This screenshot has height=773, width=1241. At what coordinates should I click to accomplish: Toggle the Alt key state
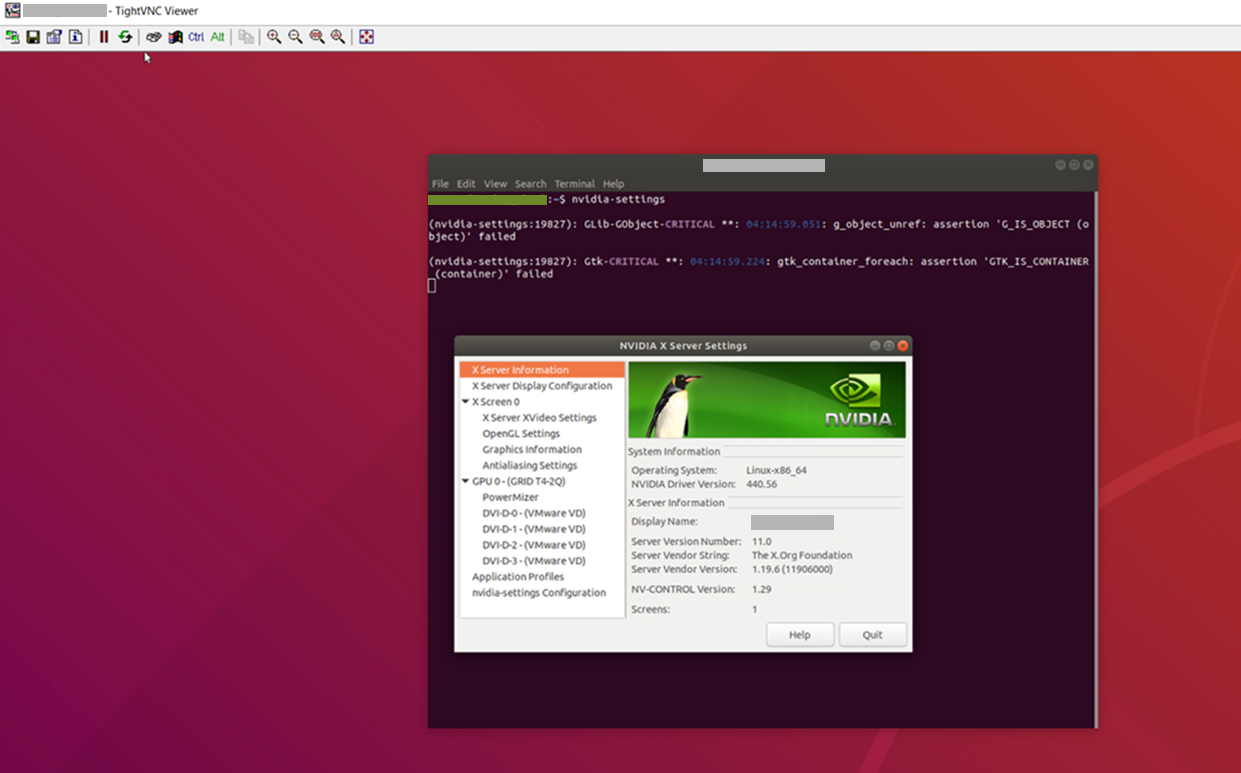(217, 36)
